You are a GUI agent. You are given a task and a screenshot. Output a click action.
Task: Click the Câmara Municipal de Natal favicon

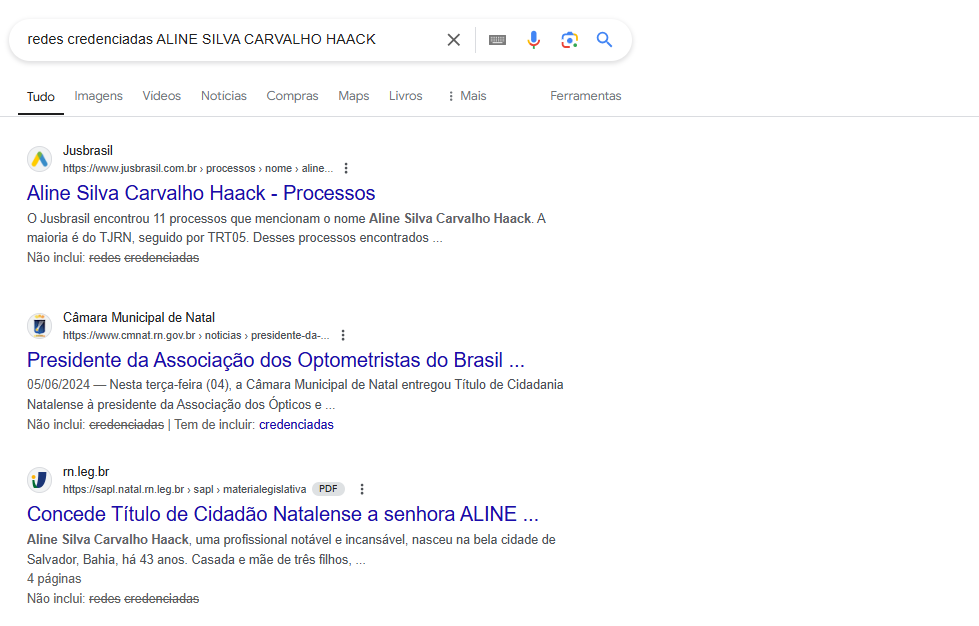click(x=39, y=326)
